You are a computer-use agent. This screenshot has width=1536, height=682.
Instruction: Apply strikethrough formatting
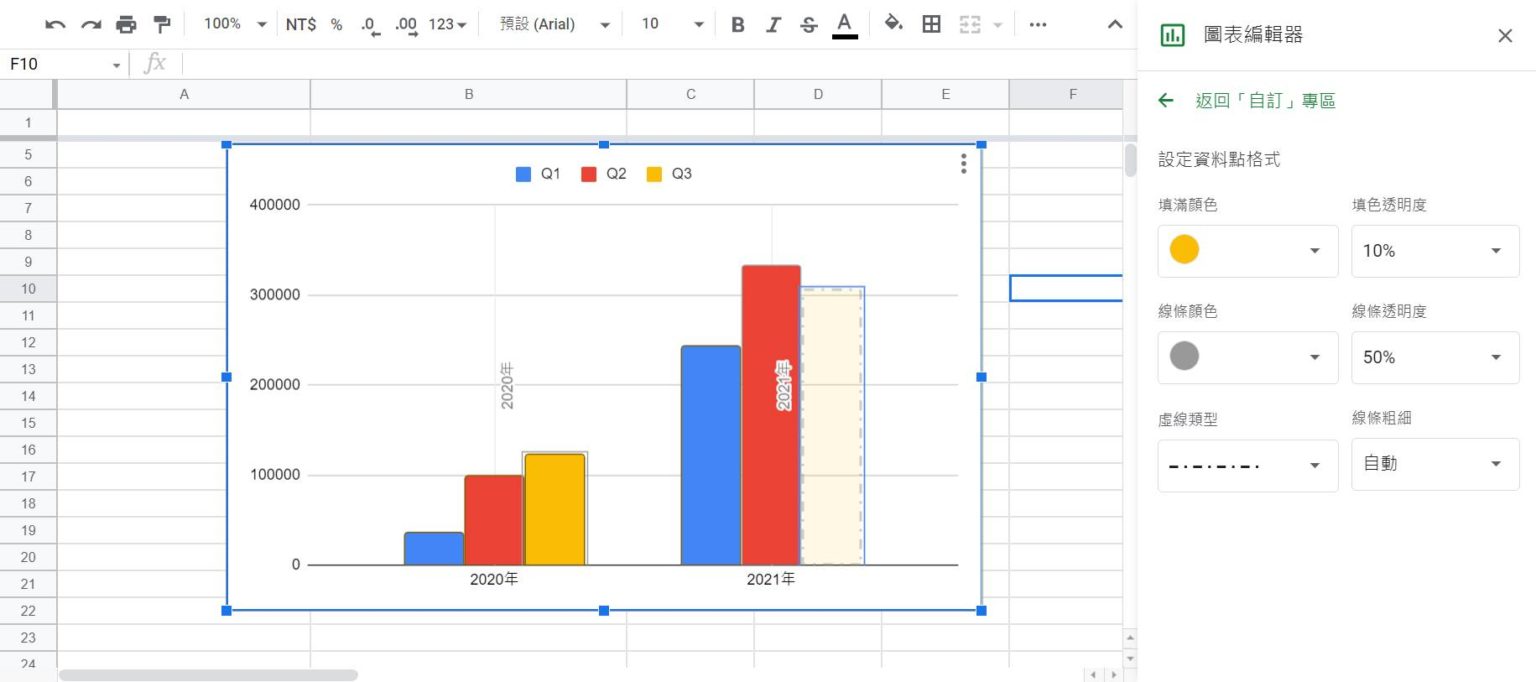[807, 23]
